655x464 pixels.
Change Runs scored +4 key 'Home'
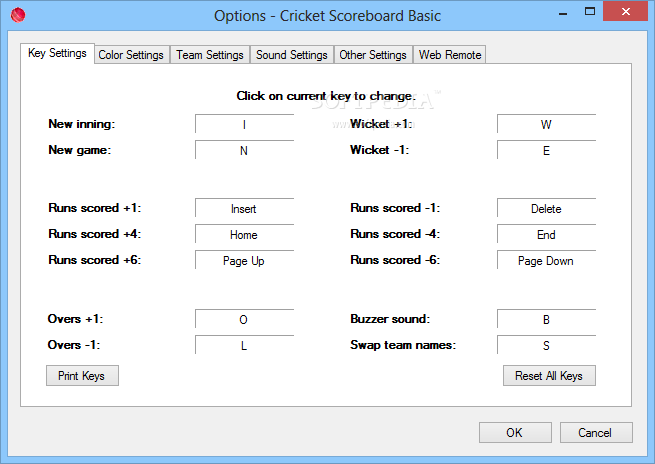(244, 234)
